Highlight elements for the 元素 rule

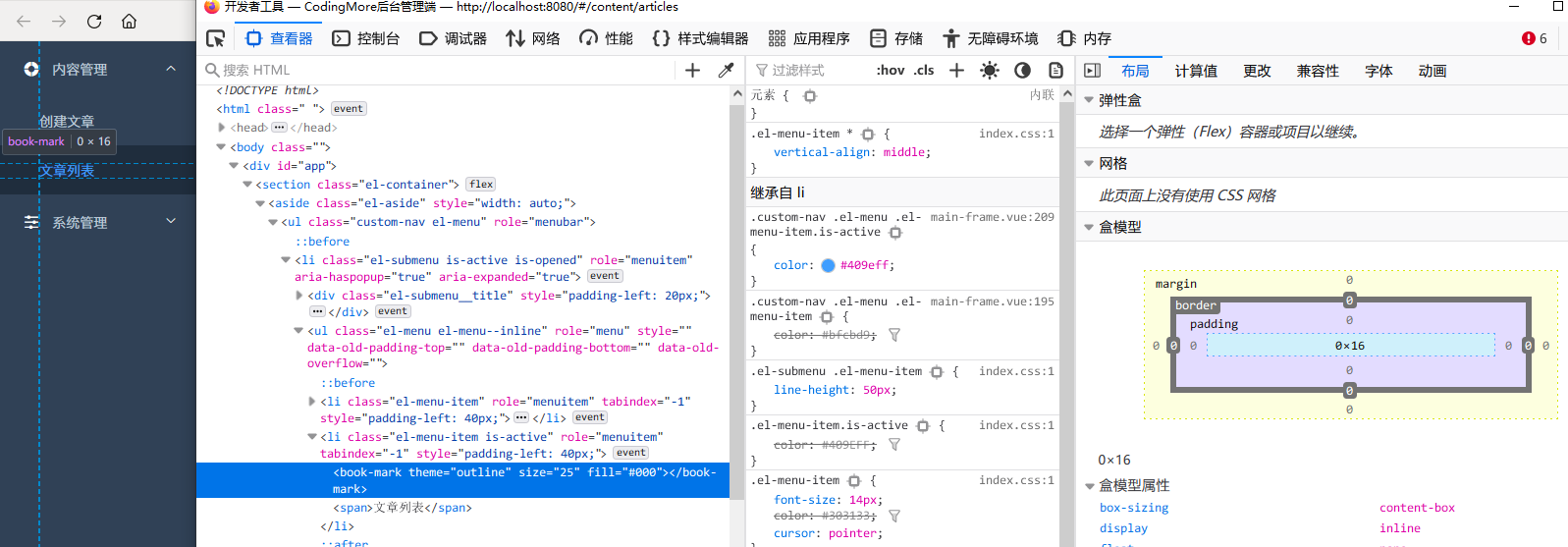(x=810, y=96)
